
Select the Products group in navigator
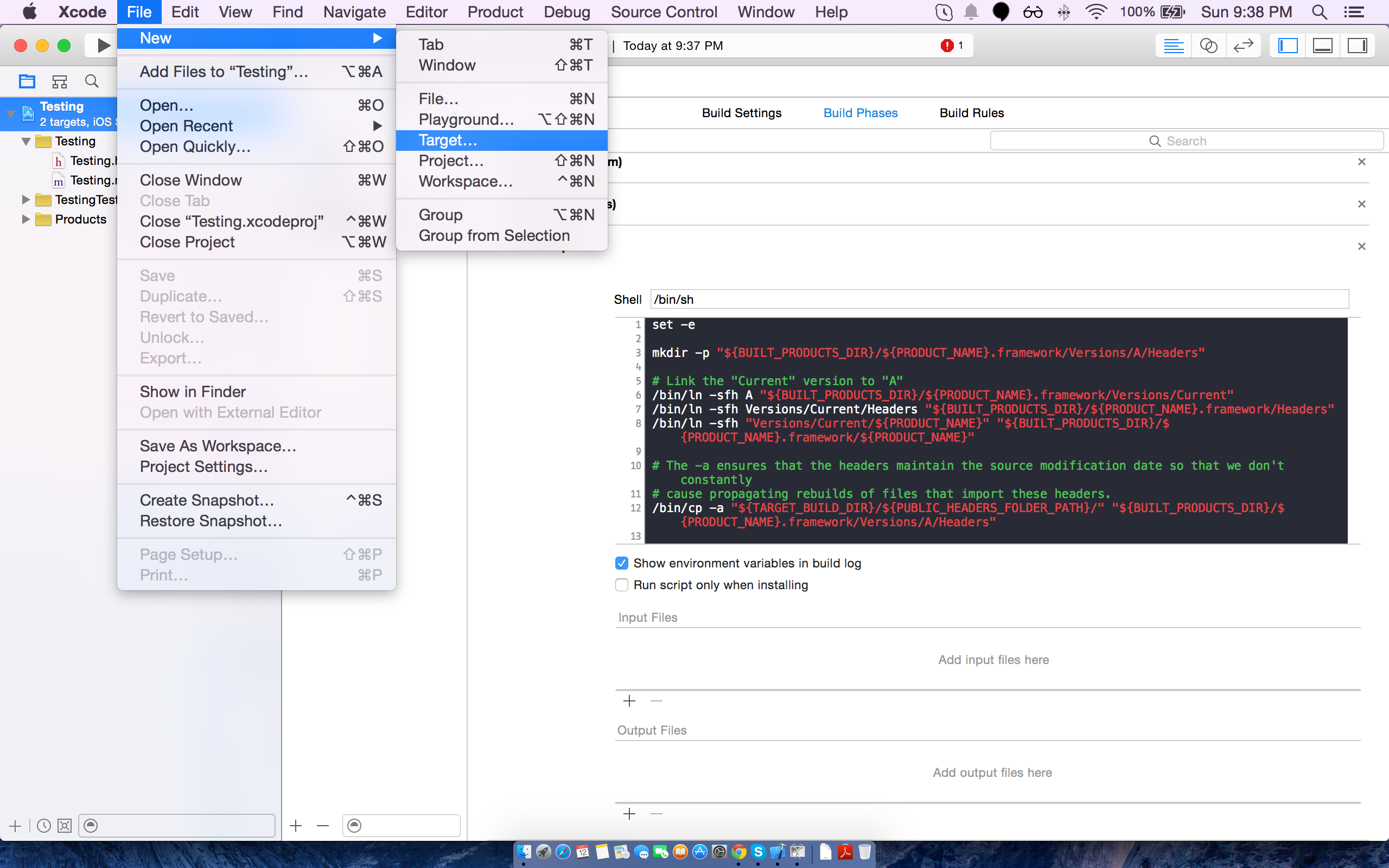(81, 219)
